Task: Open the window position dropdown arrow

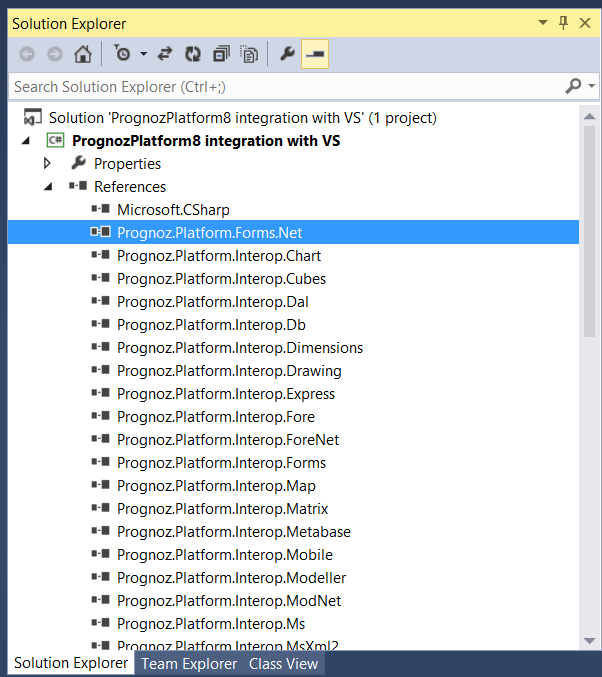Action: click(x=543, y=22)
